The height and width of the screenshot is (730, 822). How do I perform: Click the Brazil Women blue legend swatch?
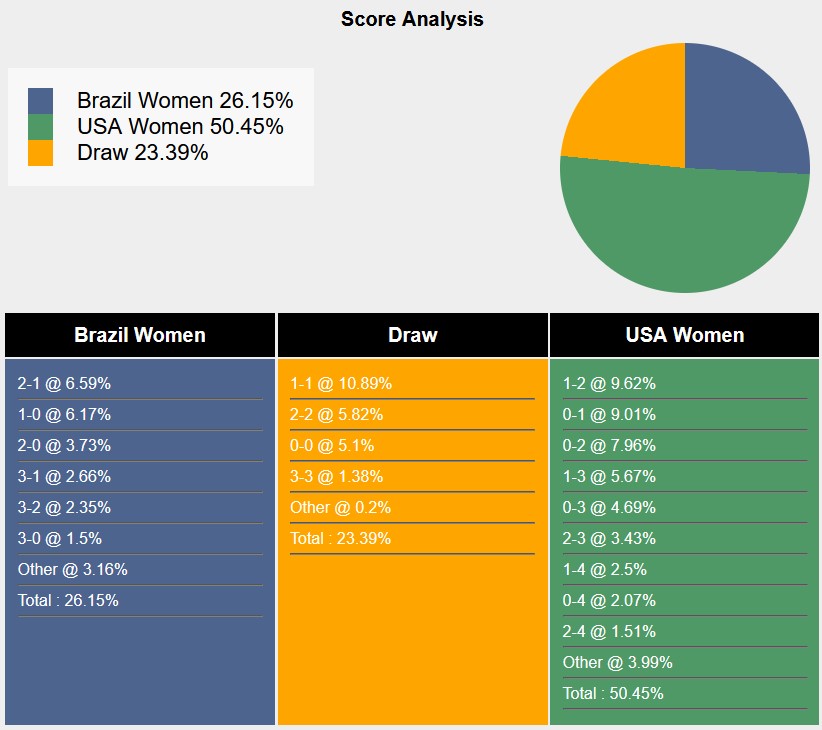click(x=41, y=101)
